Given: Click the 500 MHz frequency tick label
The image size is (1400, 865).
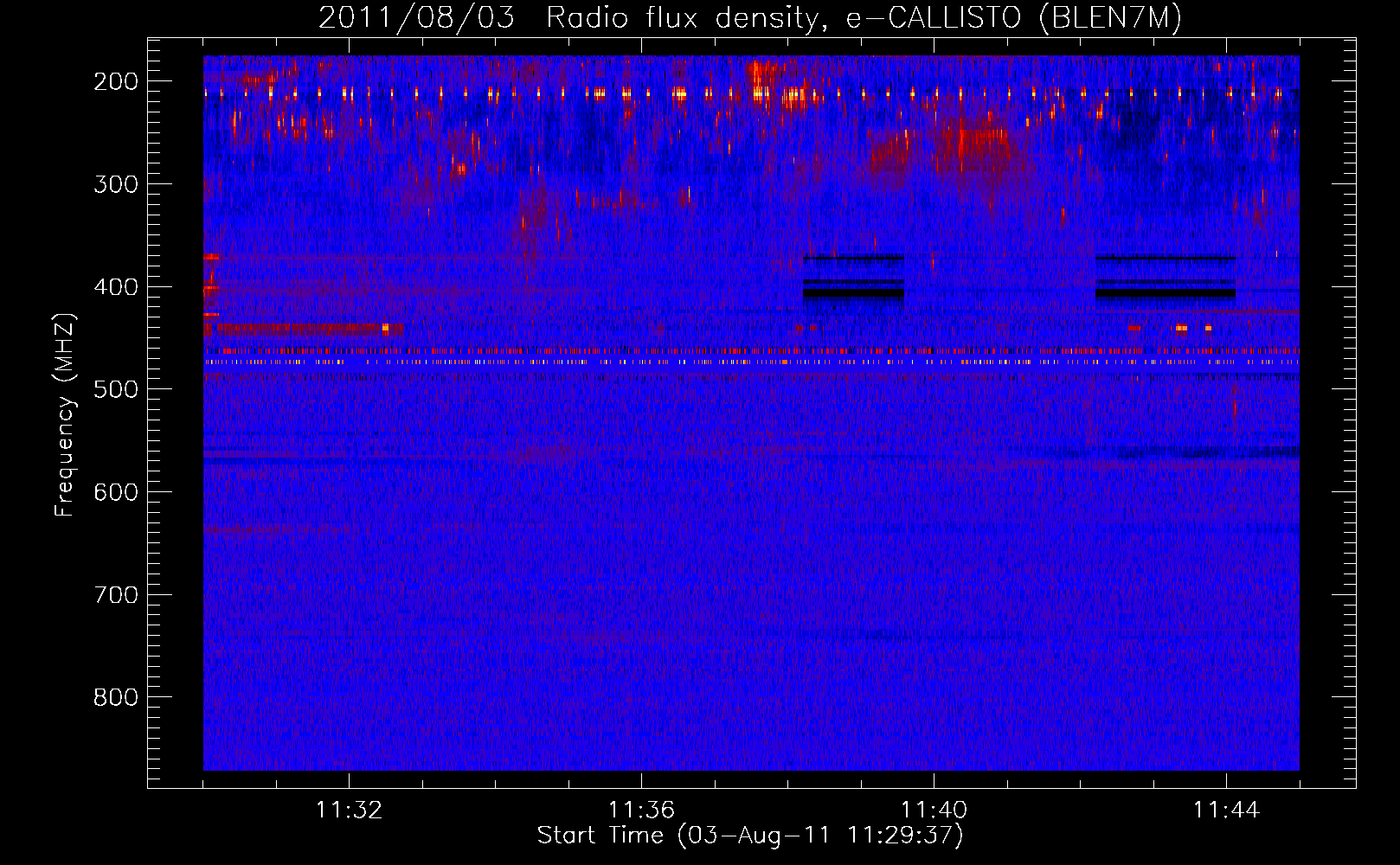Looking at the screenshot, I should pyautogui.click(x=115, y=389).
